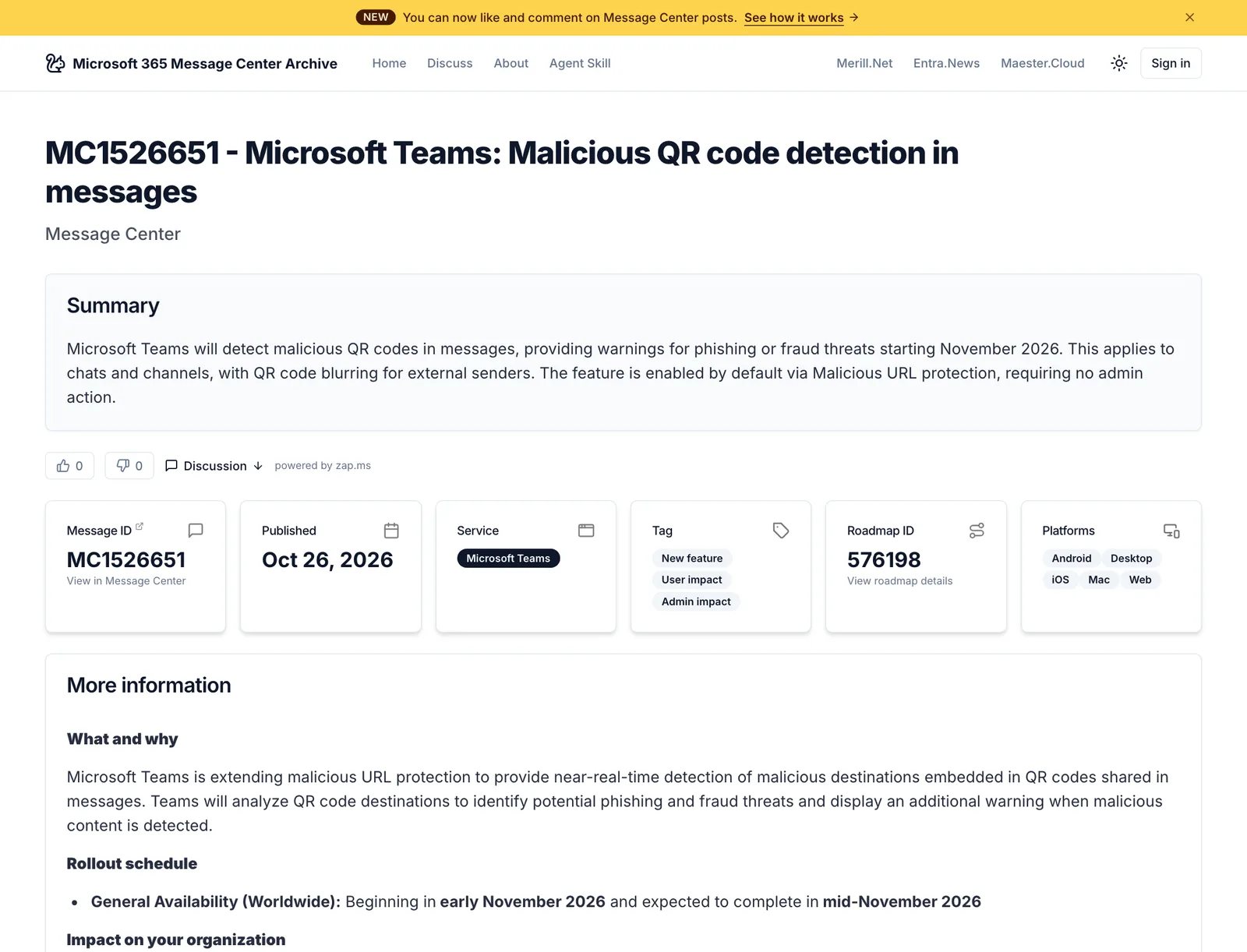Select the iOS platform badge
Image resolution: width=1247 pixels, height=952 pixels.
[x=1060, y=580]
